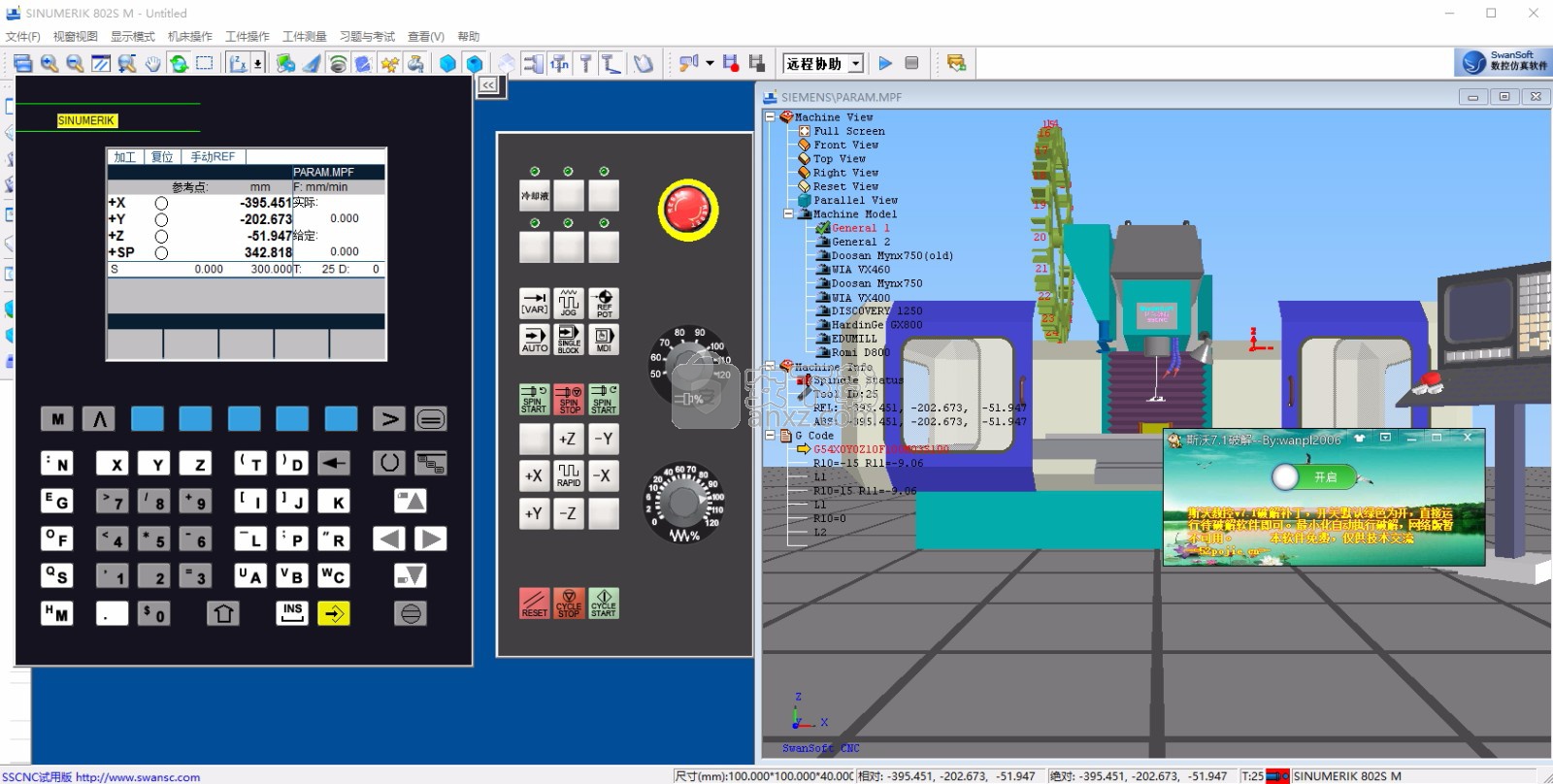Click the green rotate view icon
This screenshot has width=1553, height=784.
pyautogui.click(x=179, y=64)
